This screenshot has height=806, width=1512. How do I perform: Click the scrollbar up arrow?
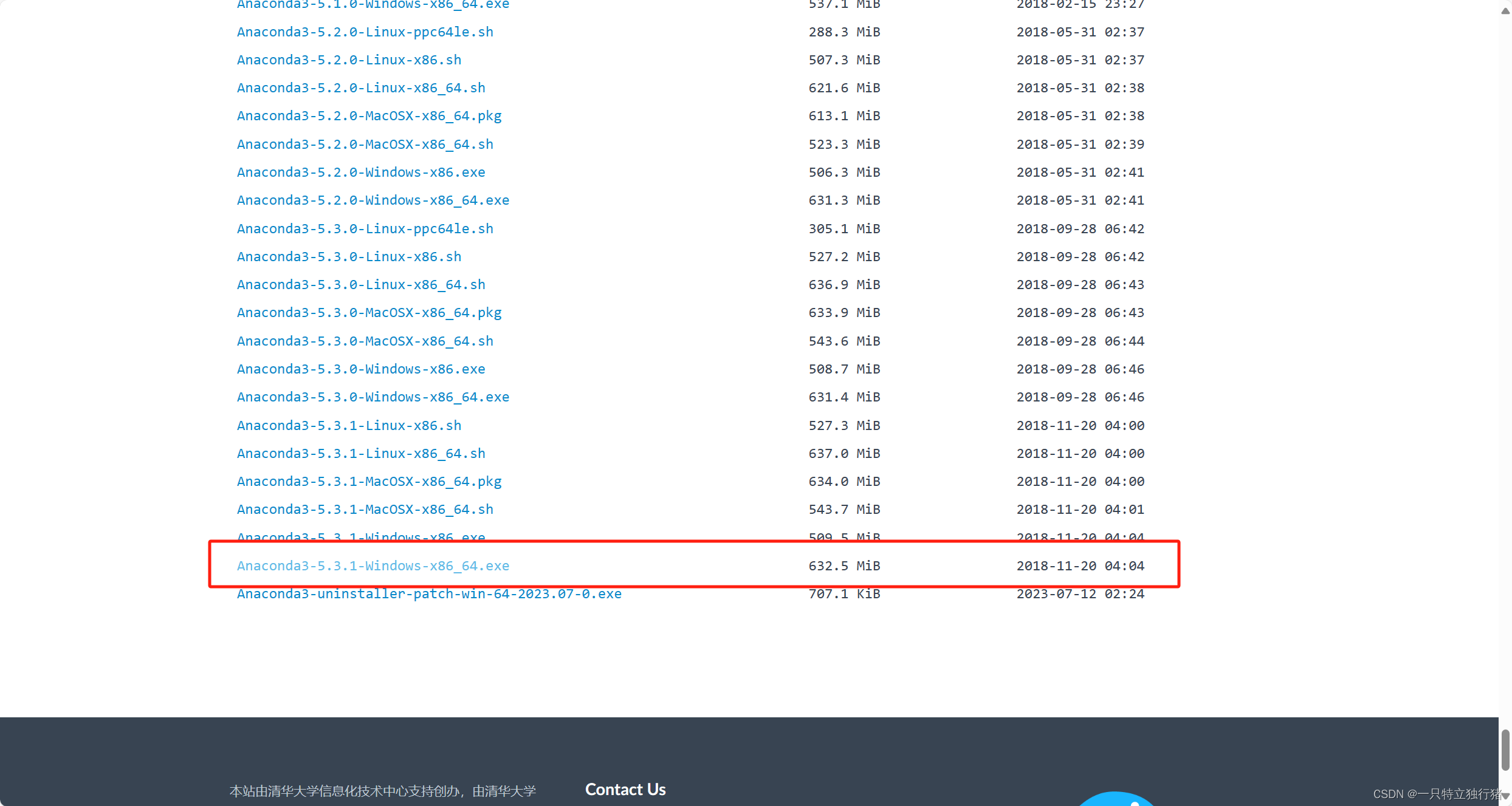click(x=1505, y=10)
